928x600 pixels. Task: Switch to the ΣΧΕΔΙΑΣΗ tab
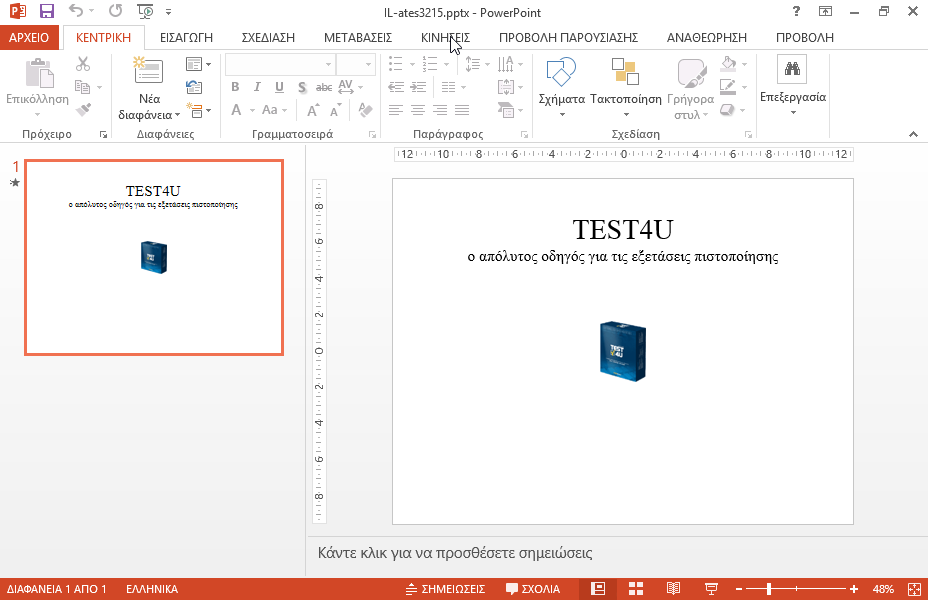coord(268,37)
